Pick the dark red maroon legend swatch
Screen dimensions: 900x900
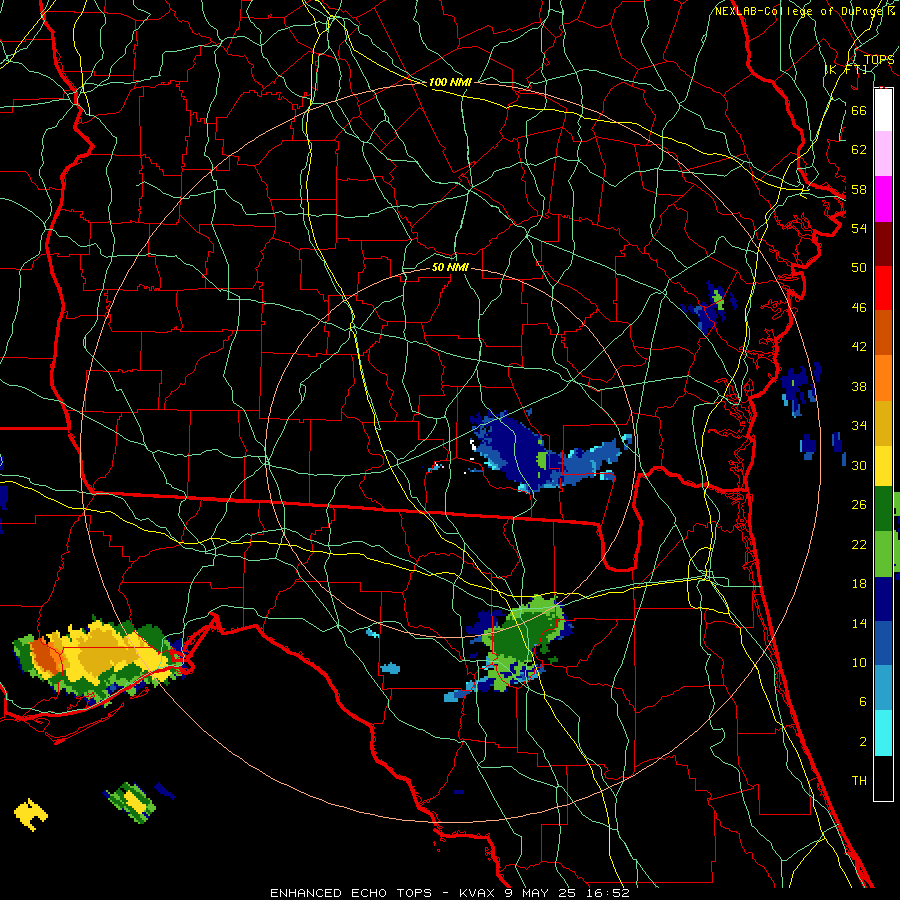click(x=883, y=244)
